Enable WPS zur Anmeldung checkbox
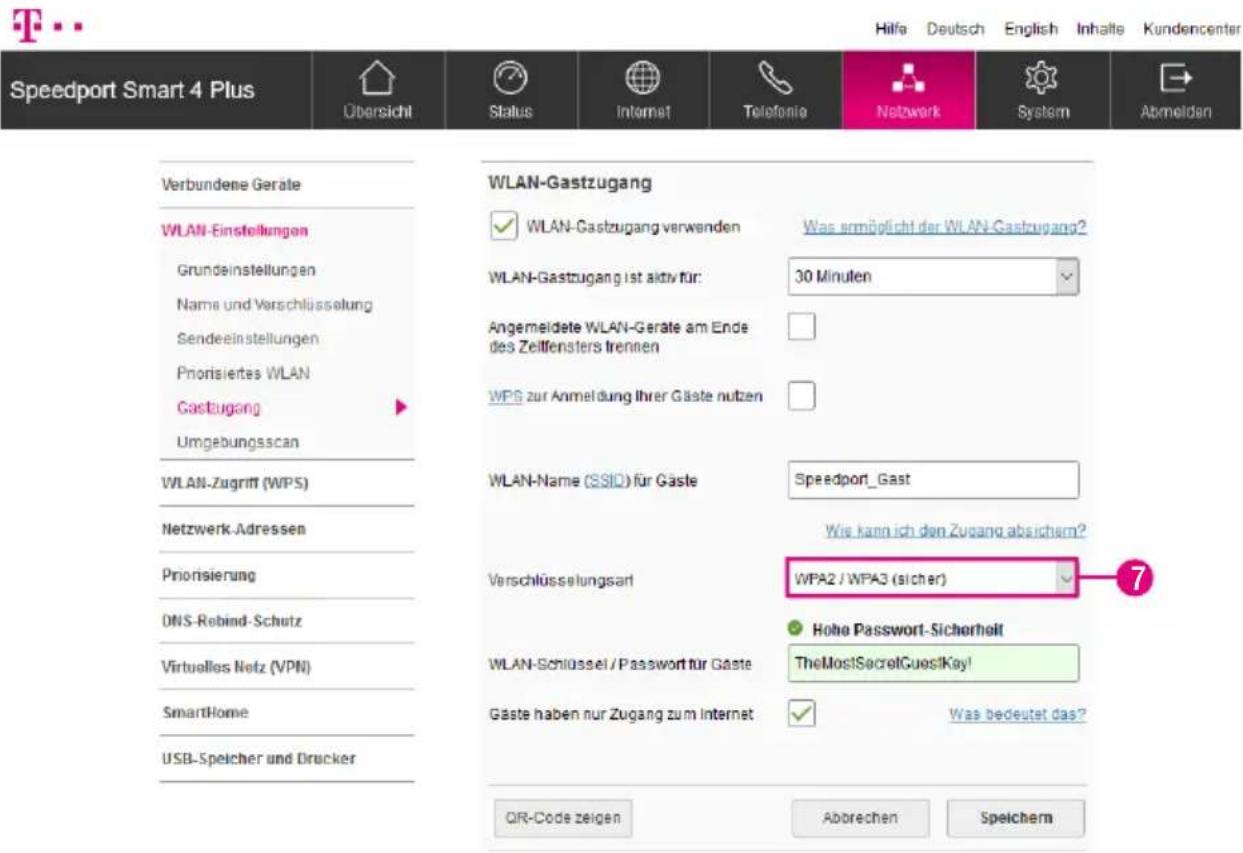 click(x=802, y=396)
